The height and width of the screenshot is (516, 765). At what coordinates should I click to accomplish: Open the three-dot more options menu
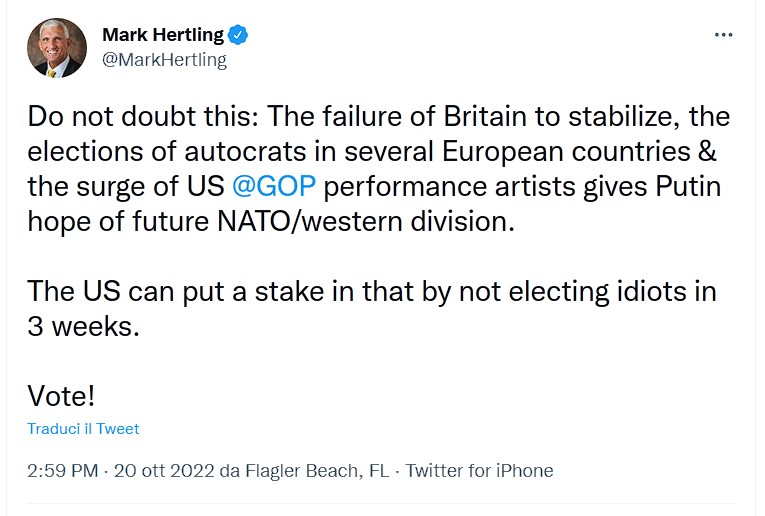(x=724, y=35)
